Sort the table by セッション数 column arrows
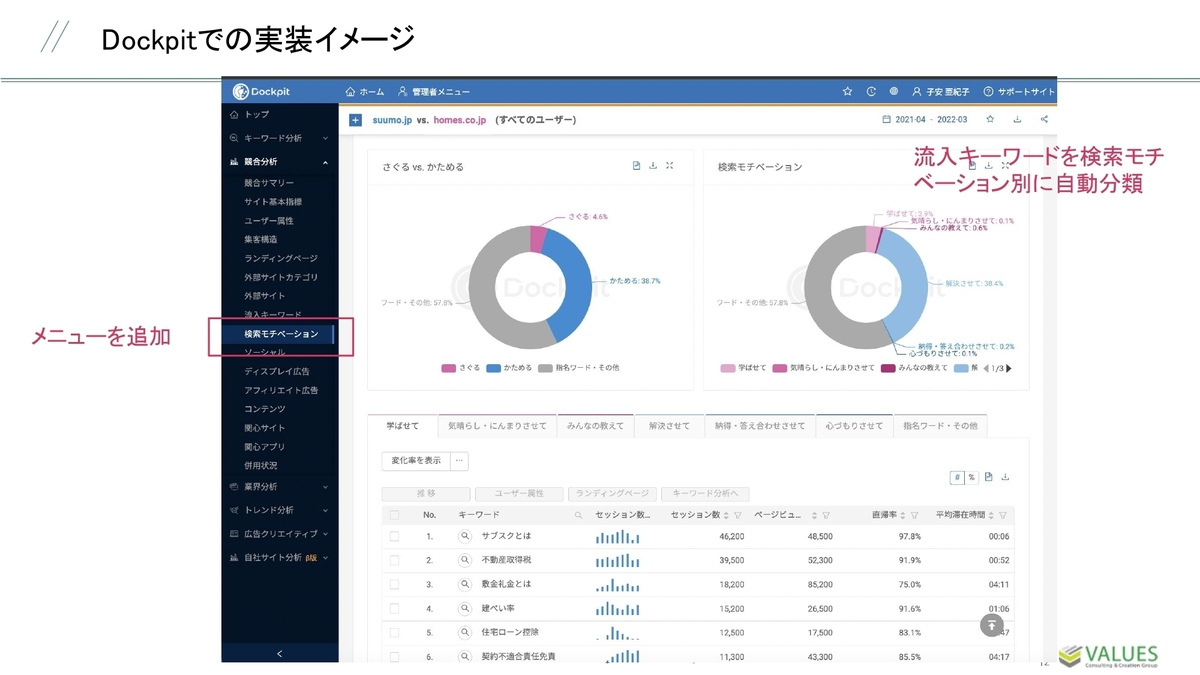 726,515
